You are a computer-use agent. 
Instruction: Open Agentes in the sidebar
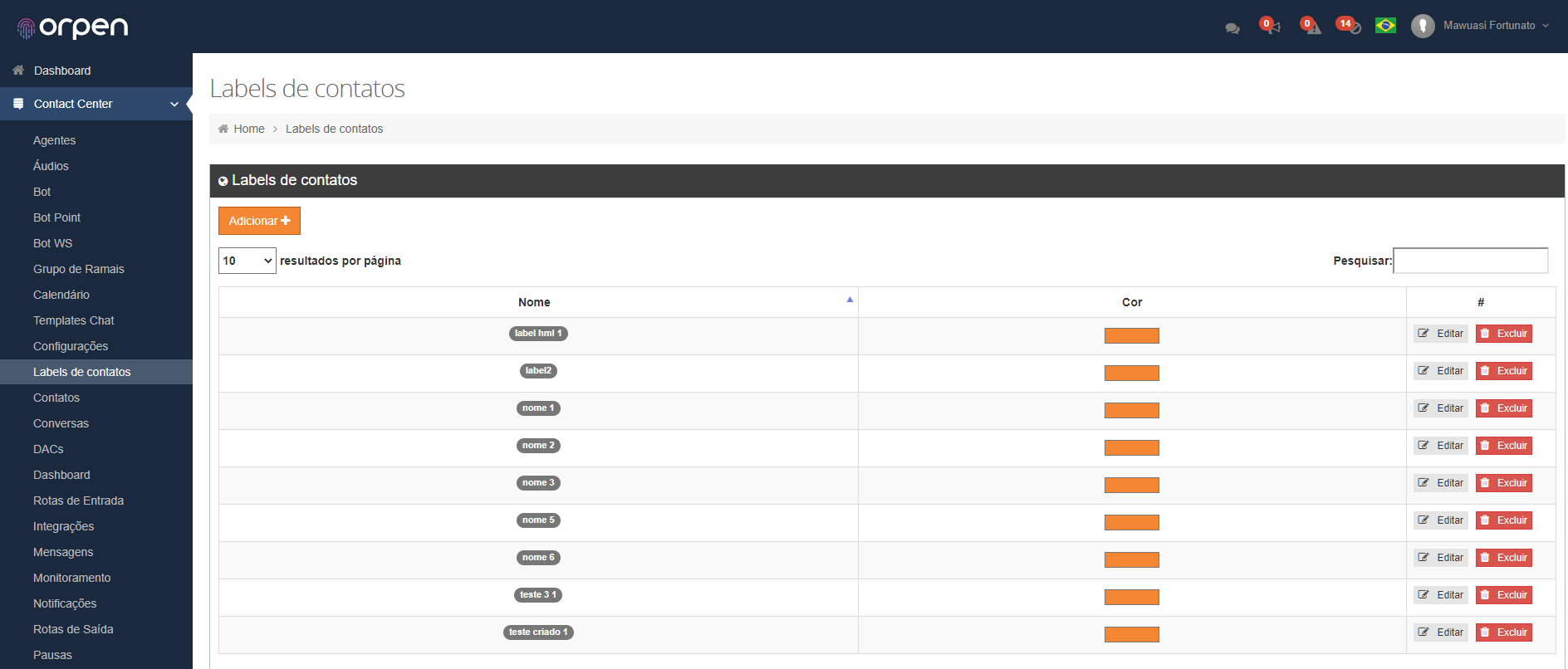coord(54,140)
